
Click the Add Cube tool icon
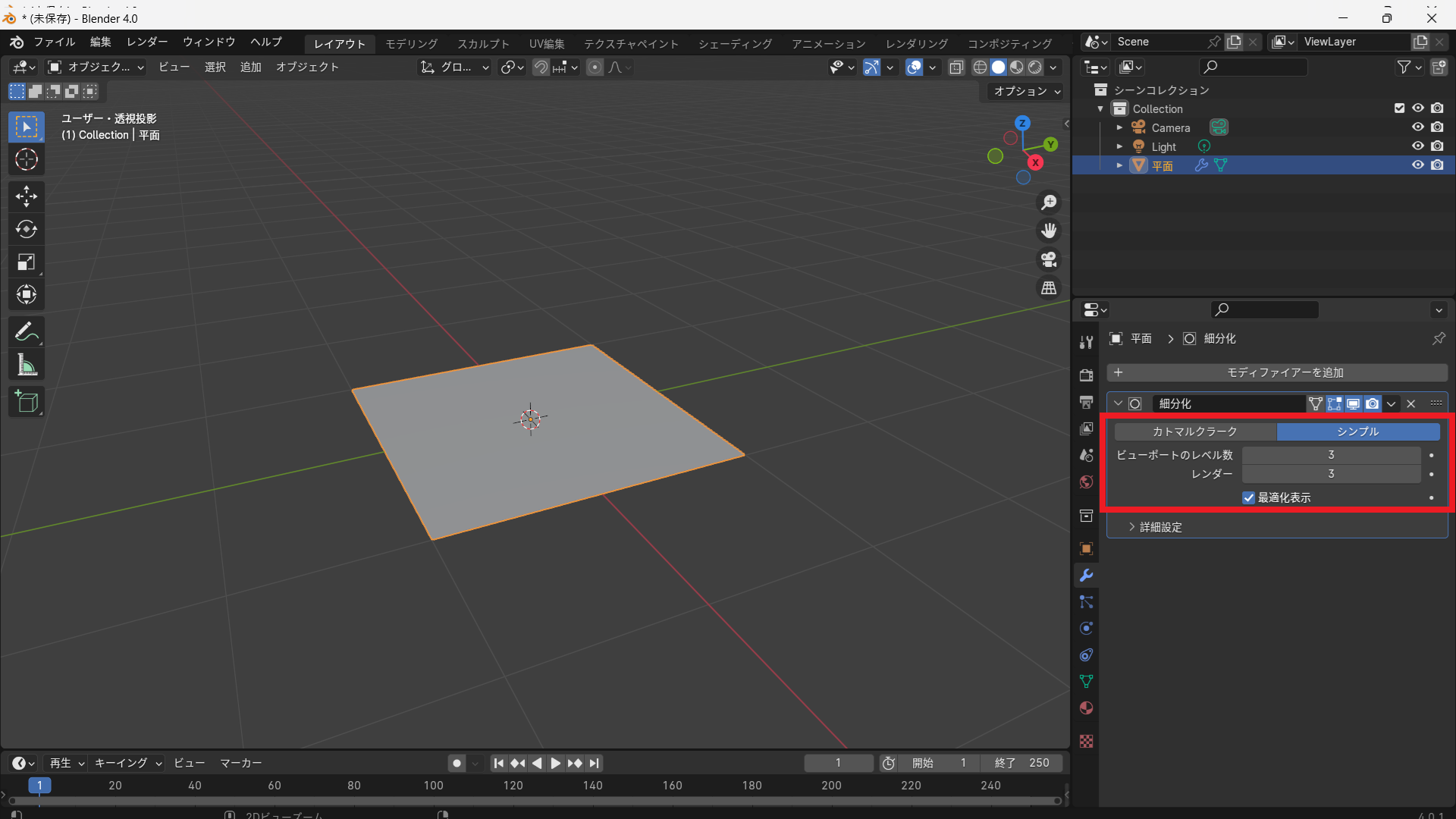(x=27, y=401)
